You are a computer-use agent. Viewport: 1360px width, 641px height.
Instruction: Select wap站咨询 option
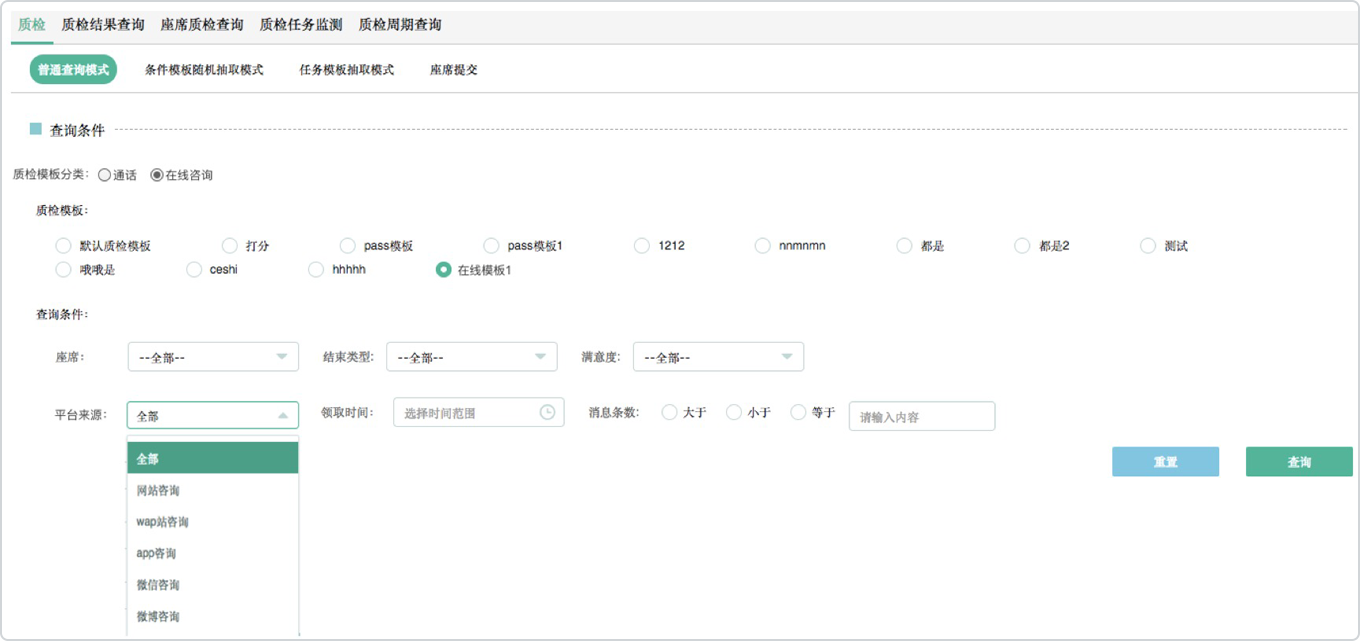[213, 521]
